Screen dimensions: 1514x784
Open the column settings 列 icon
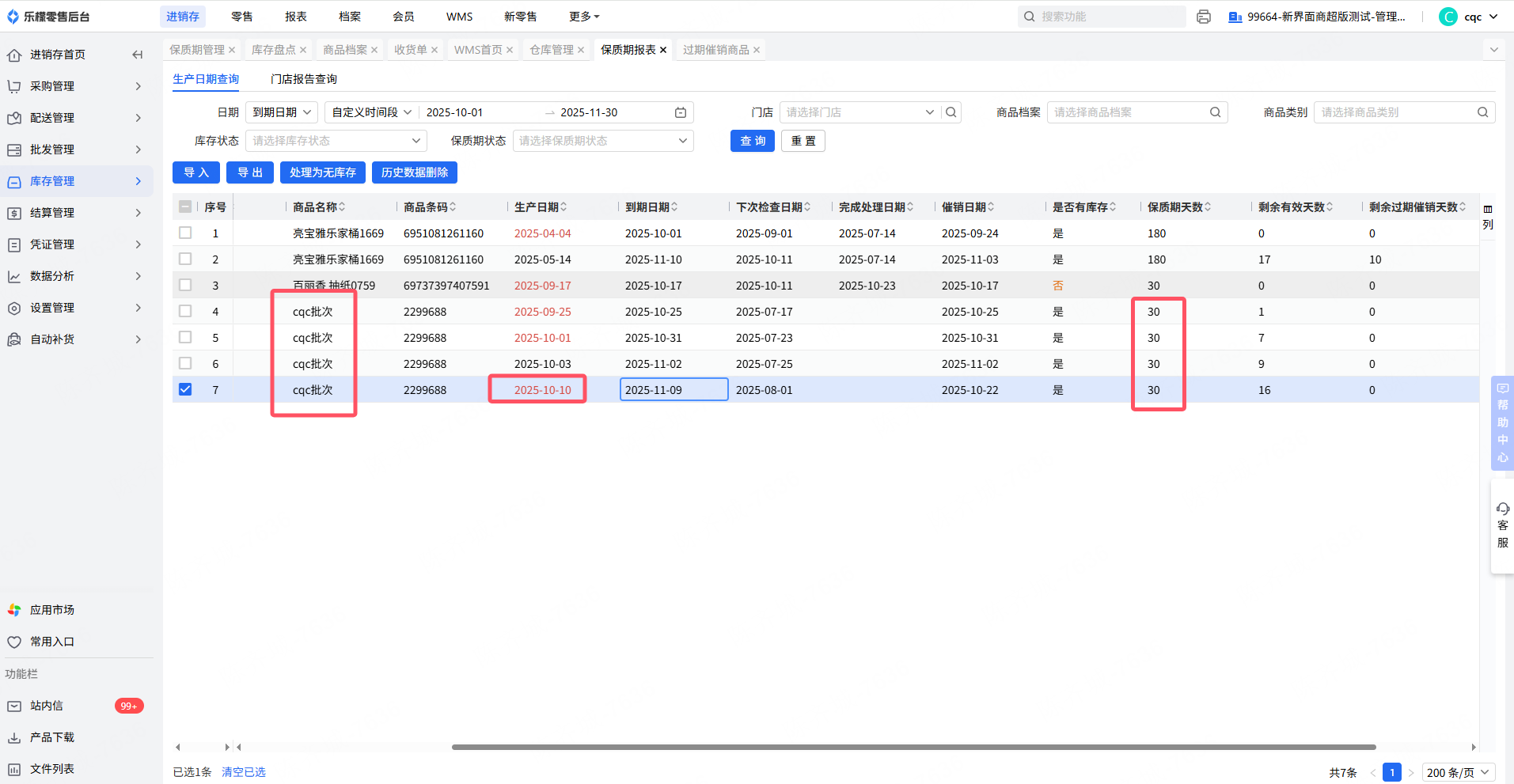click(x=1488, y=216)
